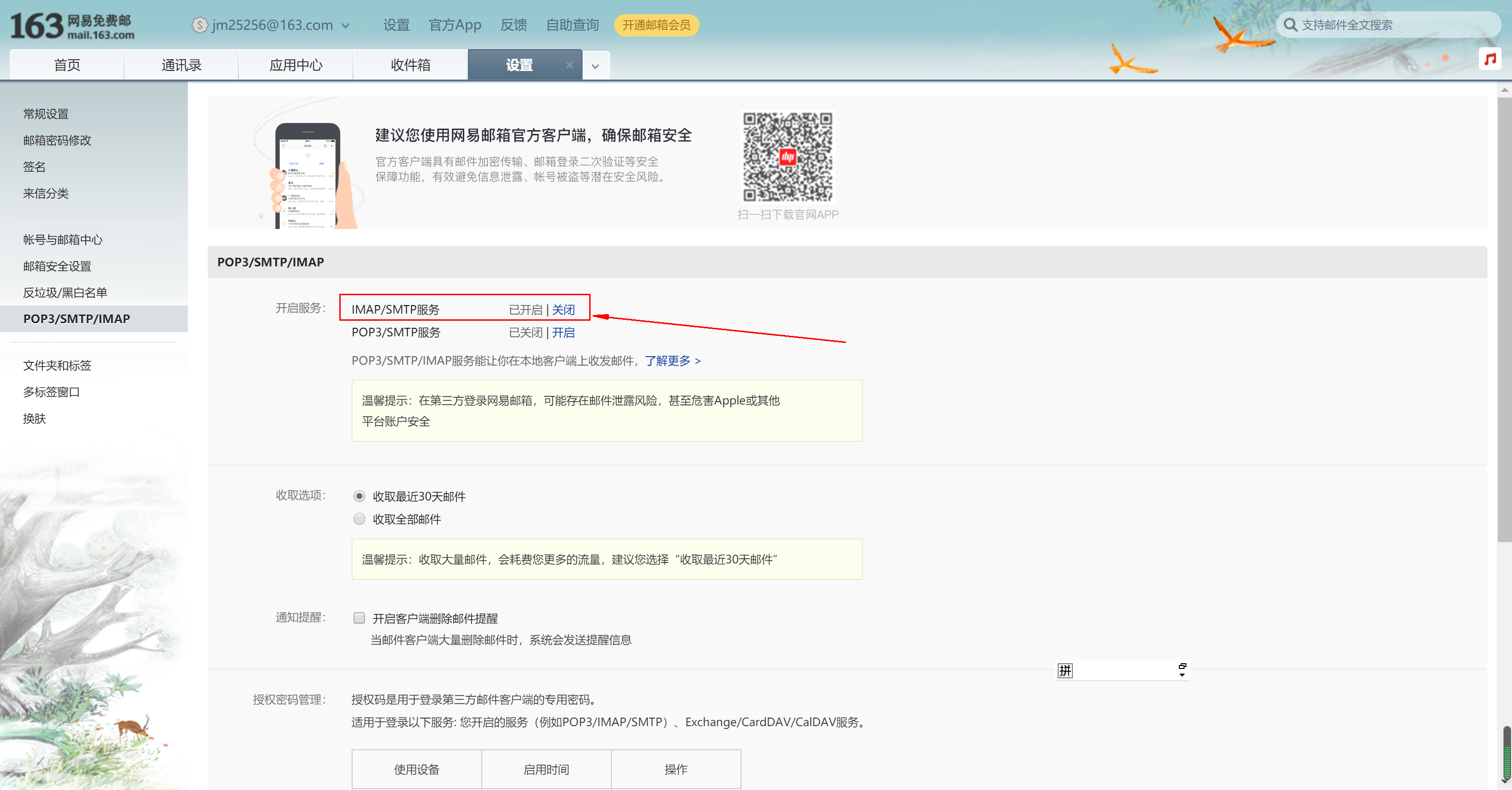
Task: Select the active 设置 tab
Action: tap(520, 65)
